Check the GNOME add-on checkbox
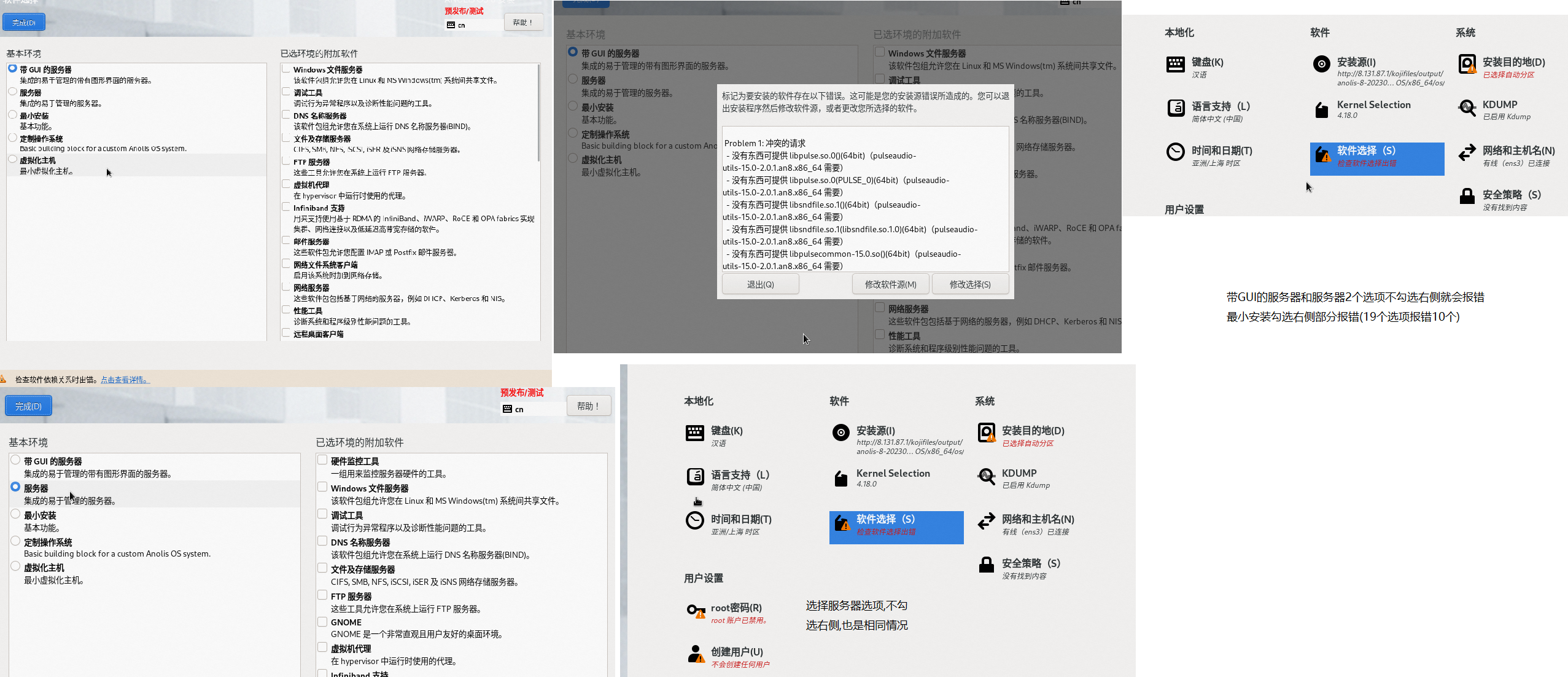 point(322,622)
